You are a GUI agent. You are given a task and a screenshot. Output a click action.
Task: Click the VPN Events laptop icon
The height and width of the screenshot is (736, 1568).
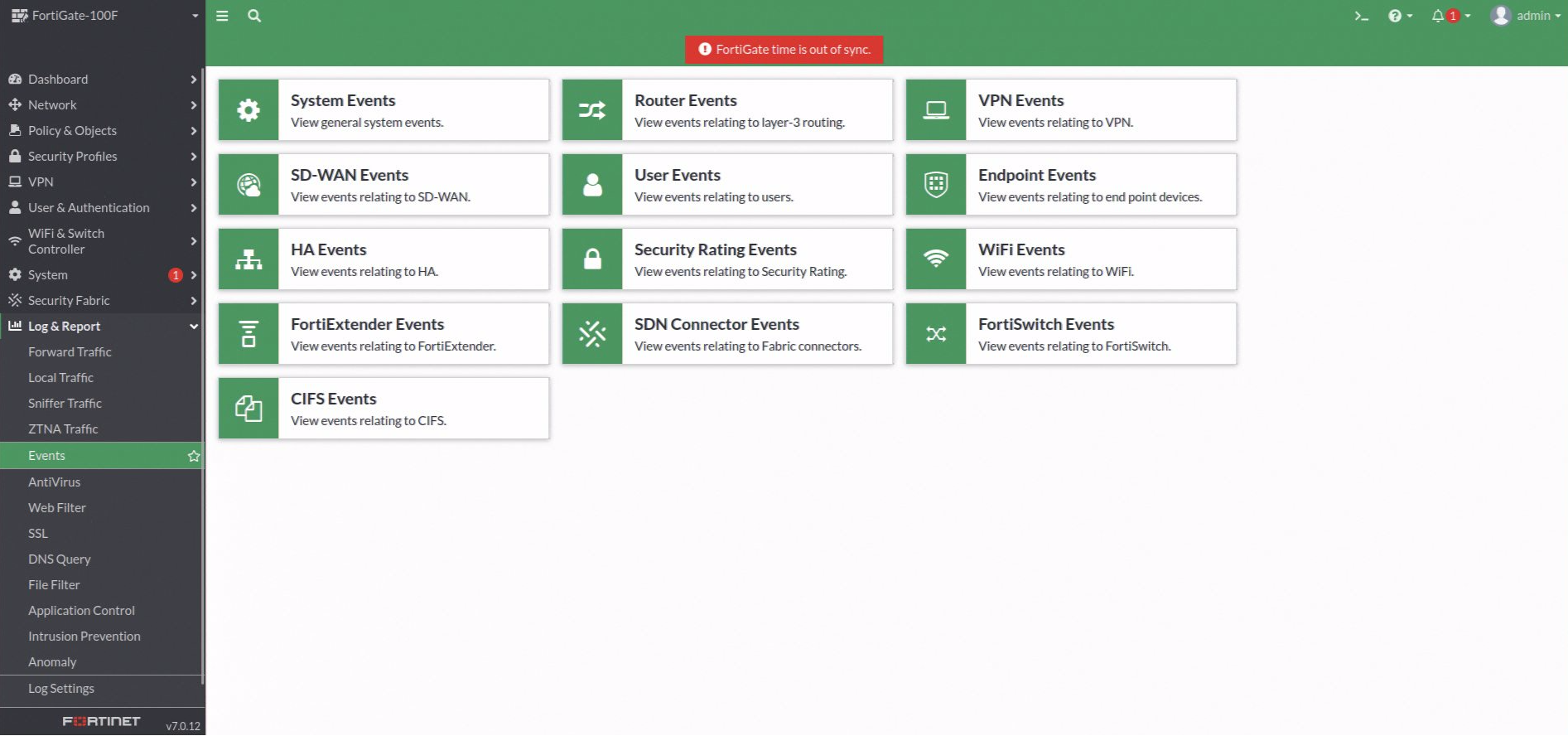point(936,110)
